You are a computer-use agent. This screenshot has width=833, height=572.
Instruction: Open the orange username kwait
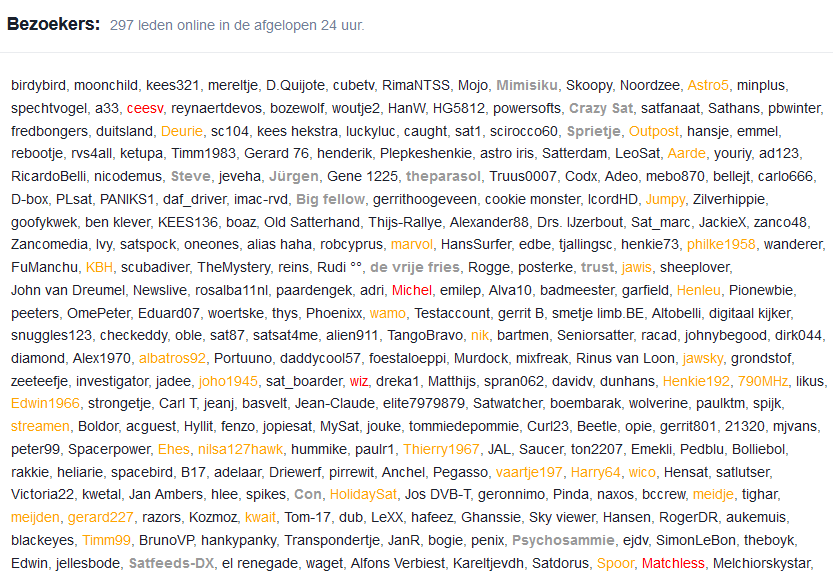260,517
